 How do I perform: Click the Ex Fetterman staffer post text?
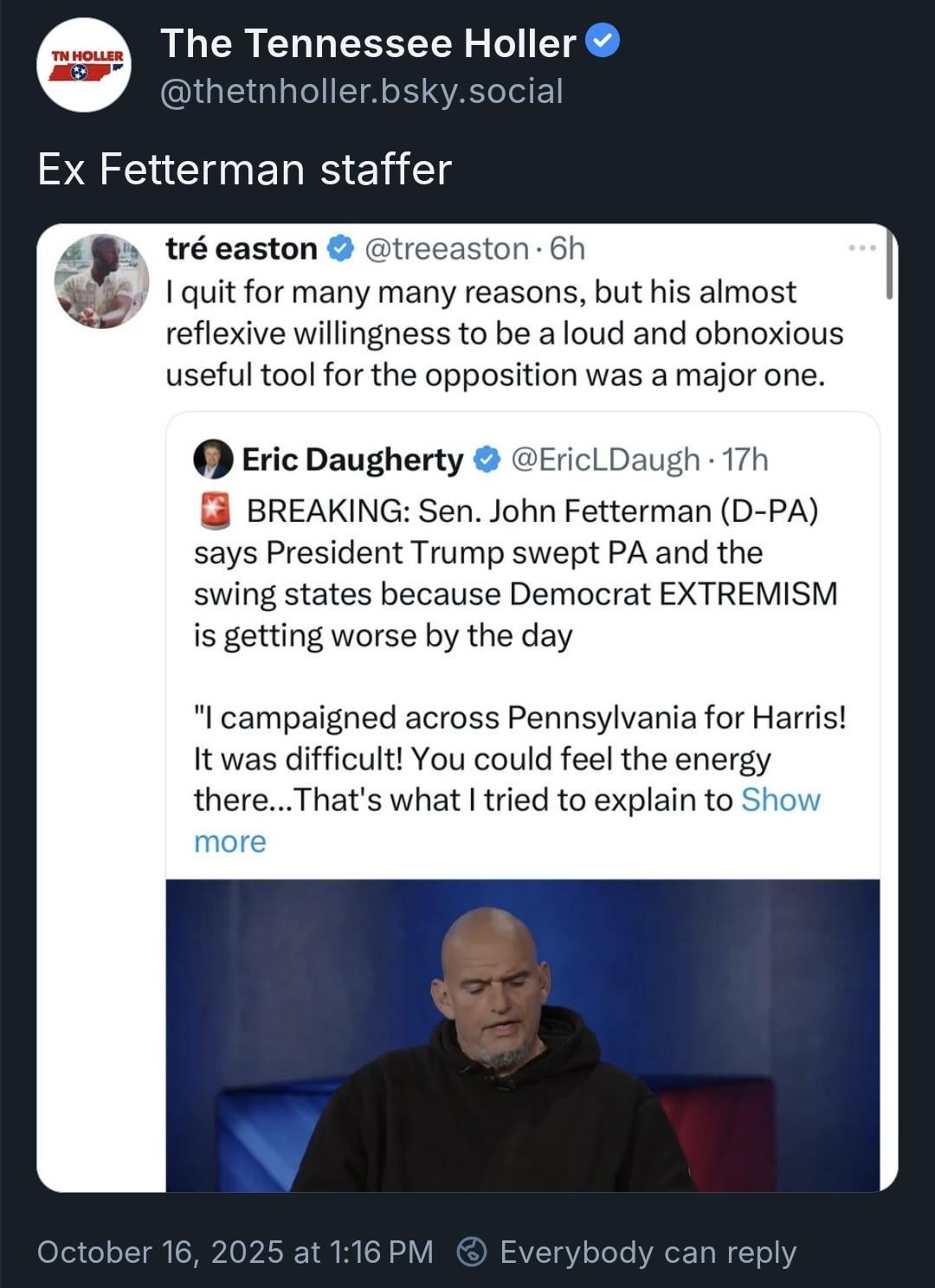(245, 169)
